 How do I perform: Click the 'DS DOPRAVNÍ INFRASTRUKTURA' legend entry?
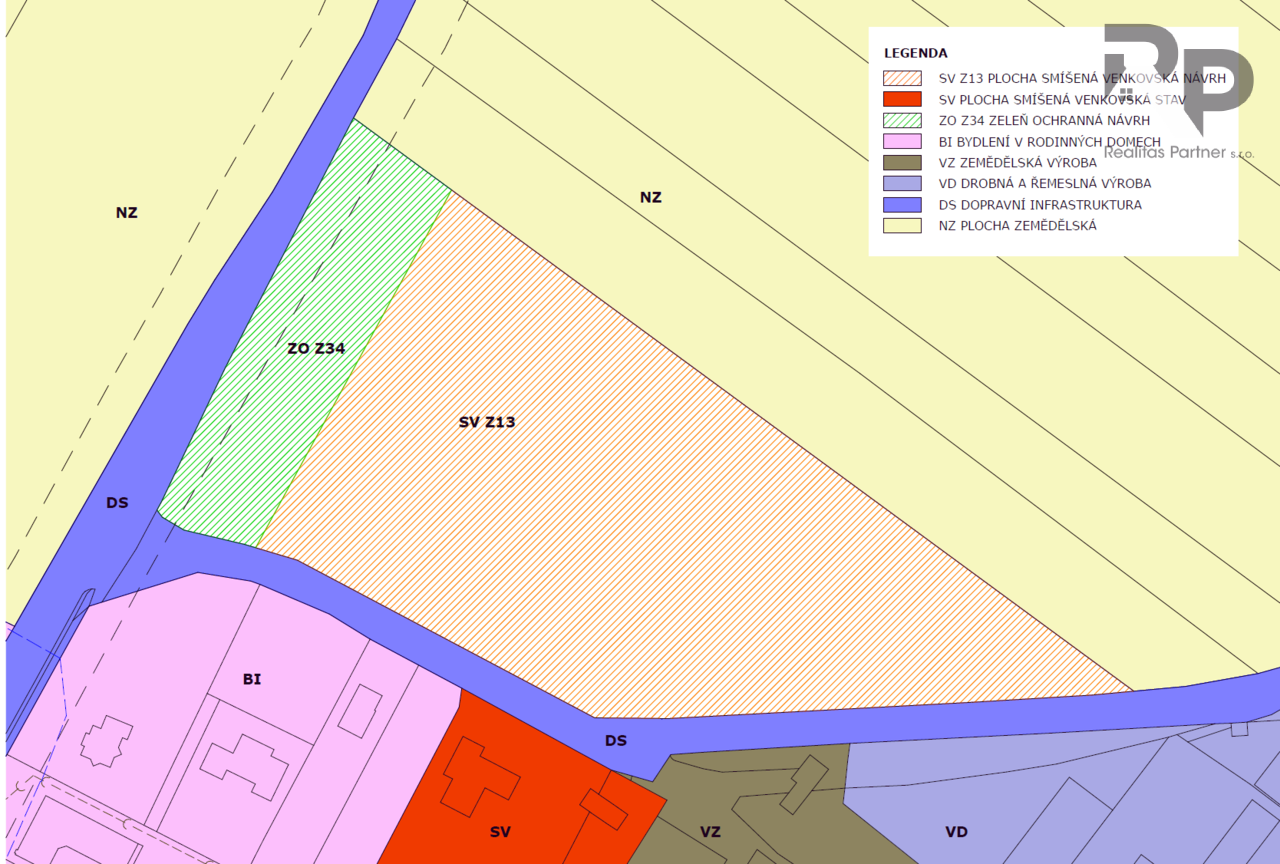(x=1039, y=205)
